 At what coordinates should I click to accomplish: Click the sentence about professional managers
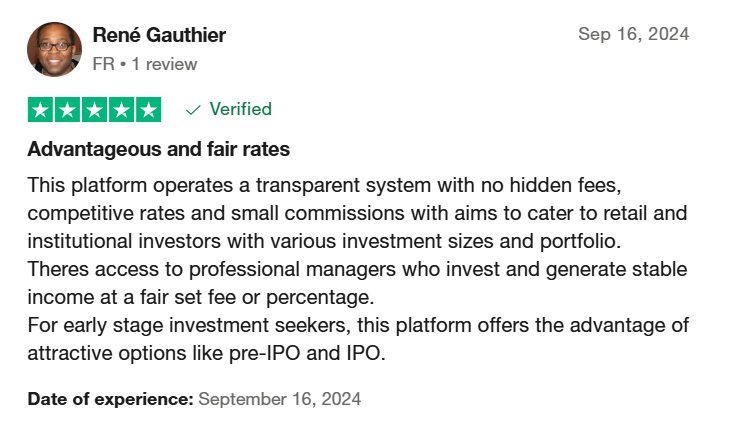click(357, 283)
